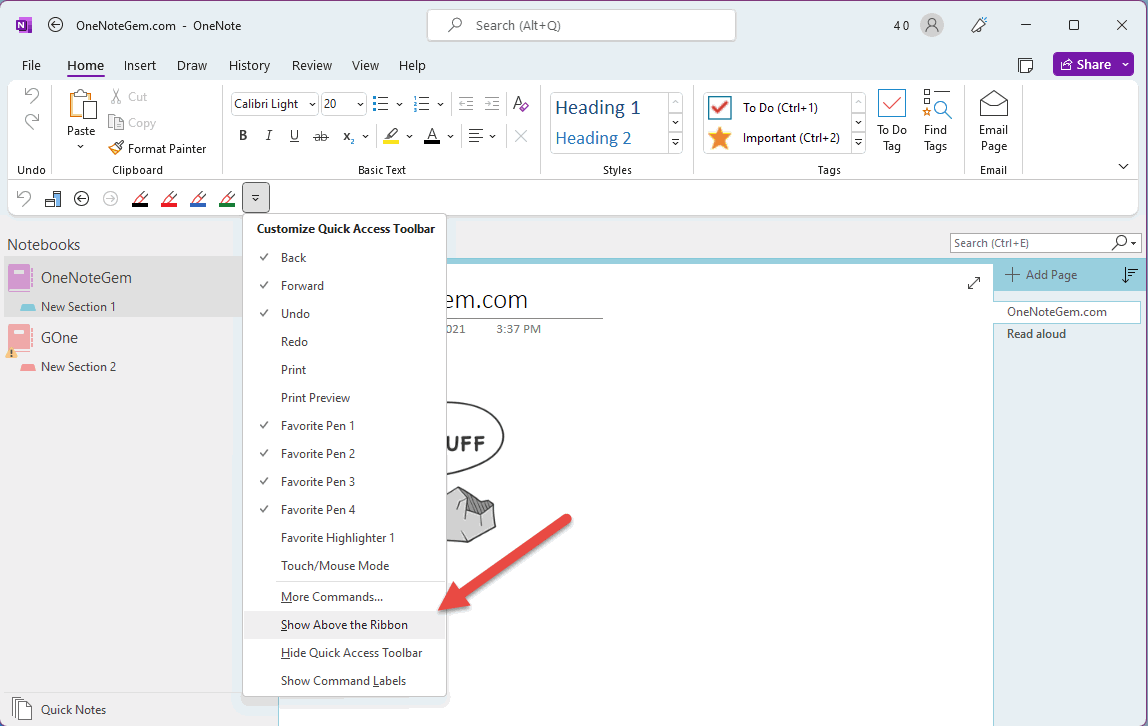Choose Show Above the Ribbon
1148x726 pixels.
point(344,624)
